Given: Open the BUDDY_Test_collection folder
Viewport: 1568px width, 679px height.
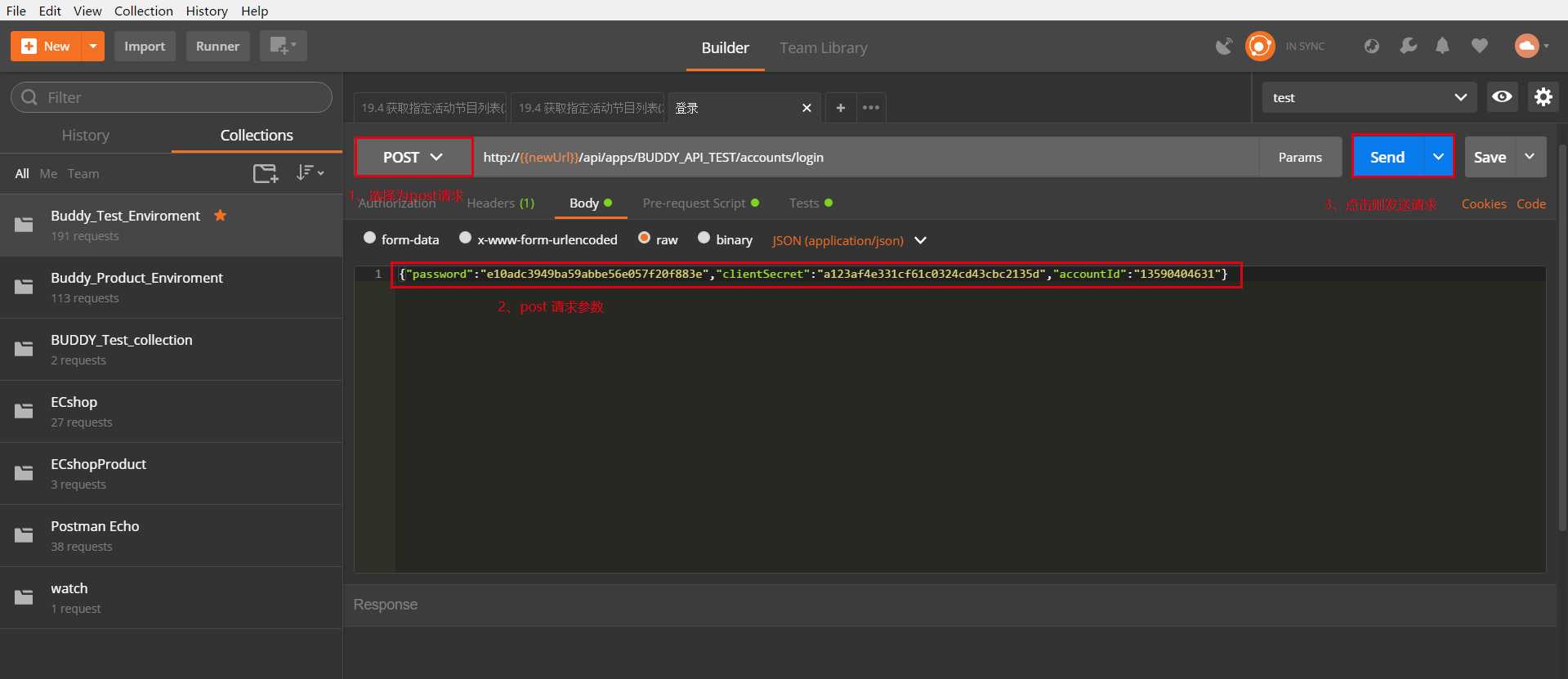Looking at the screenshot, I should pyautogui.click(x=171, y=350).
